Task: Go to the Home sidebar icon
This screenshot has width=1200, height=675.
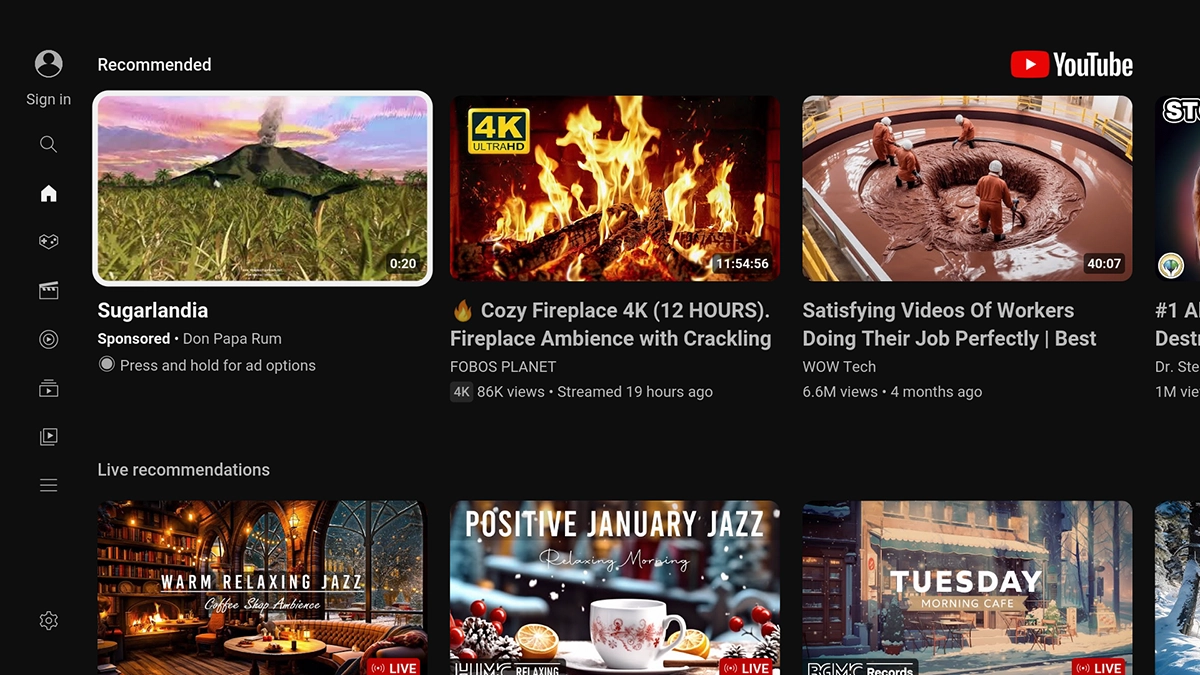Action: [48, 193]
